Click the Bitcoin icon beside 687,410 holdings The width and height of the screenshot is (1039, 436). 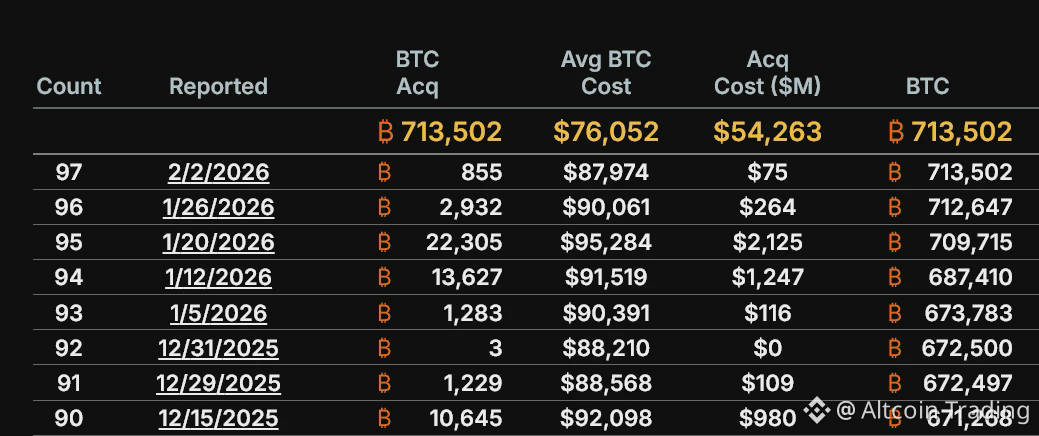click(x=895, y=277)
